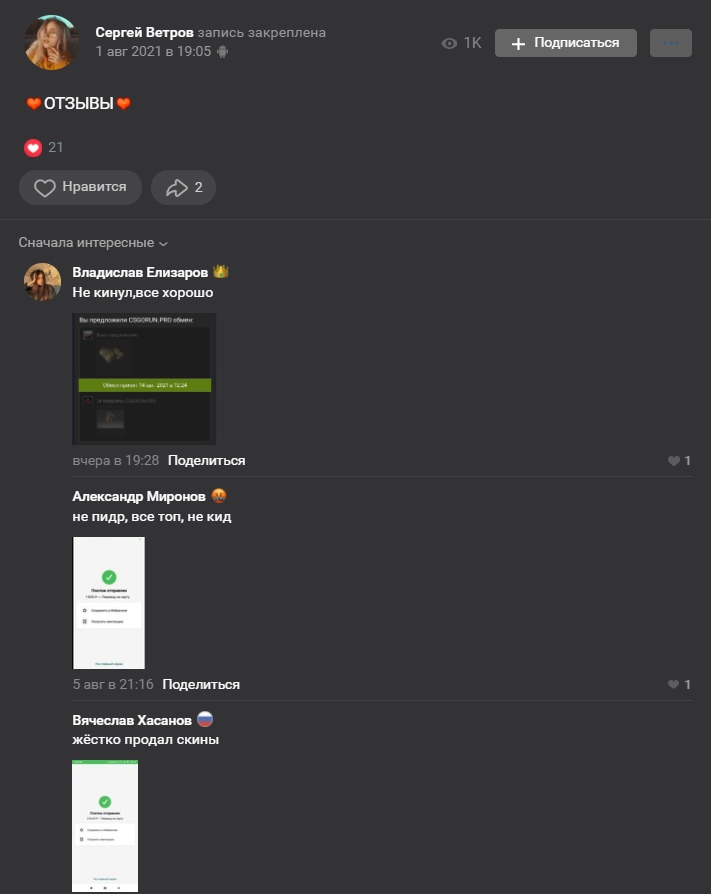Open the red heart reactions icon with 21
Image resolution: width=711 pixels, height=894 pixels.
pyautogui.click(x=33, y=148)
